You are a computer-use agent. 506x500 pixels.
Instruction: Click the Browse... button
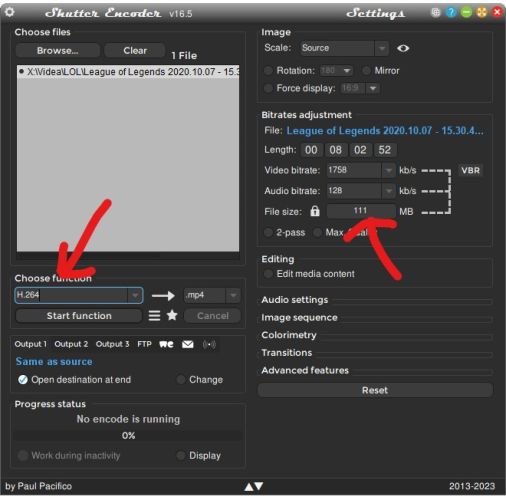[58, 50]
